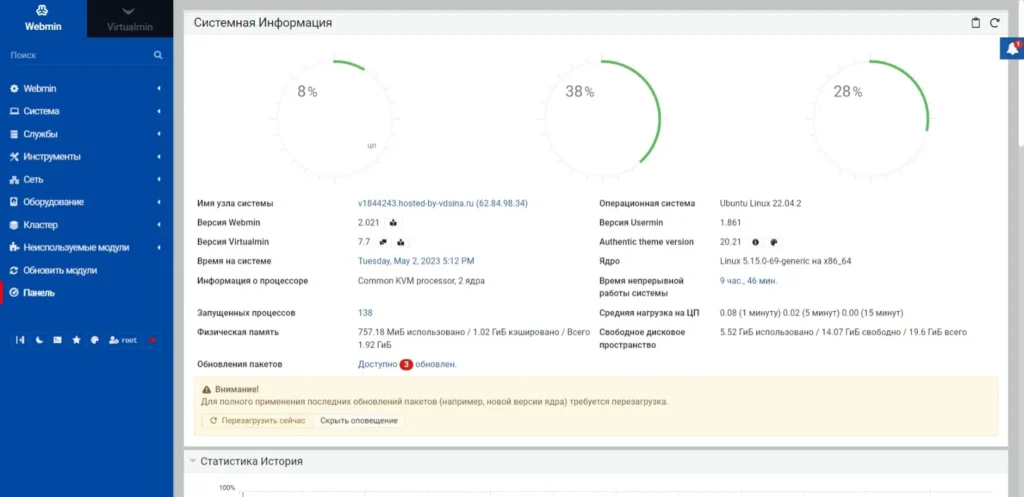Toggle night mode with the moon icon
The width and height of the screenshot is (1024, 497).
(39, 340)
